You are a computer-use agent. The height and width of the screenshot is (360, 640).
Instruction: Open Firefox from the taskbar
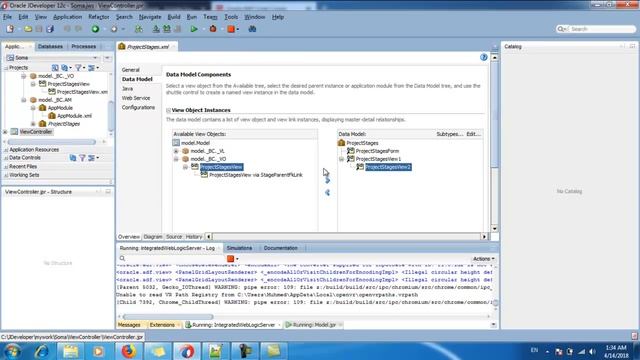tap(128, 351)
